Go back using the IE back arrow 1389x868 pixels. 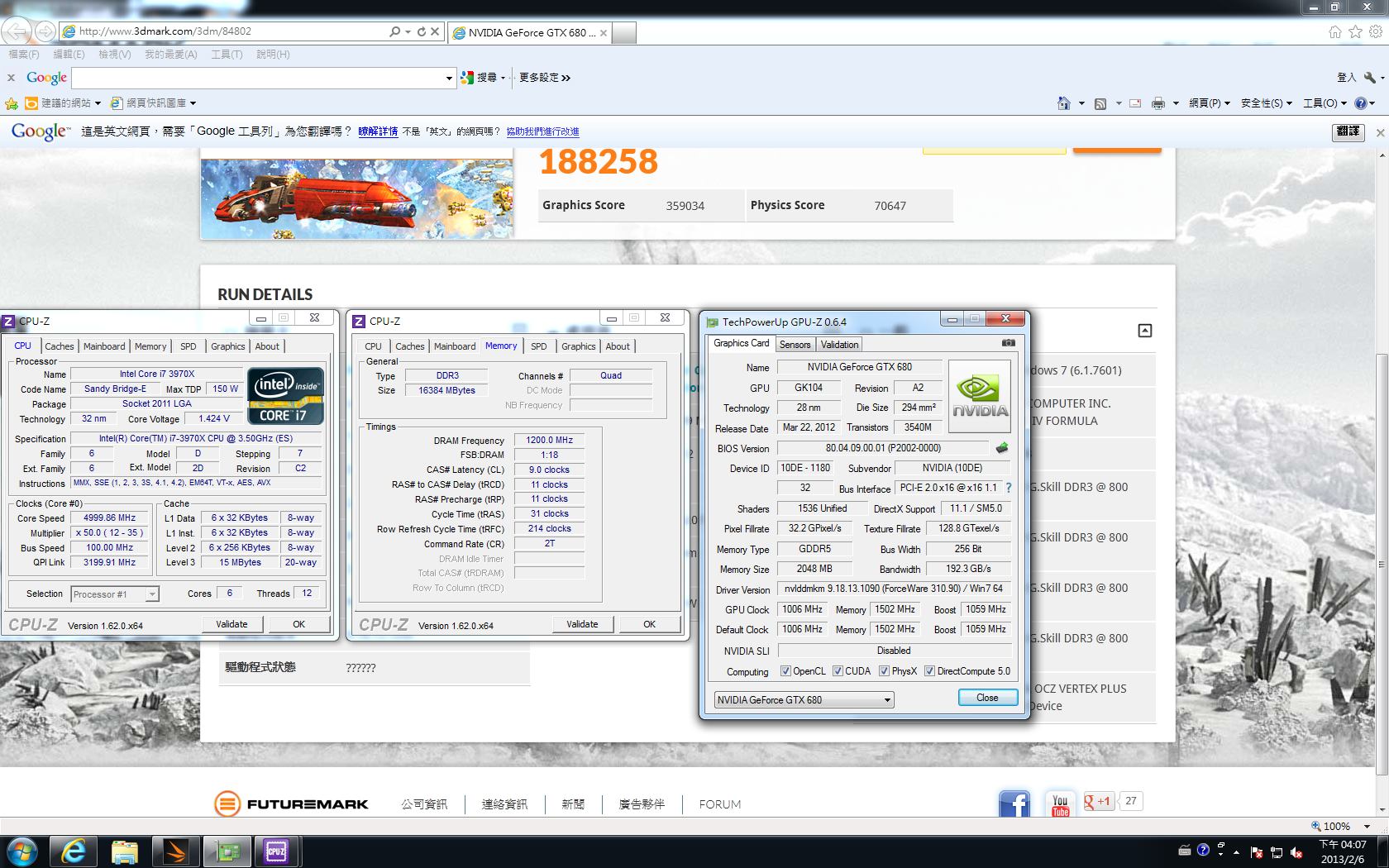click(x=17, y=31)
